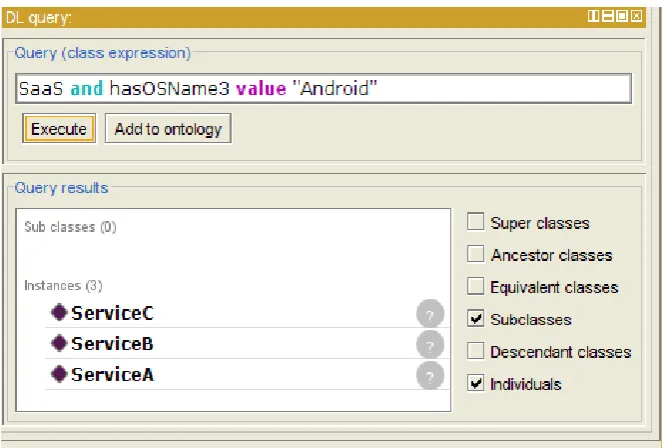Click the "Query results" label
This screenshot has width=663, height=448.
click(x=61, y=188)
